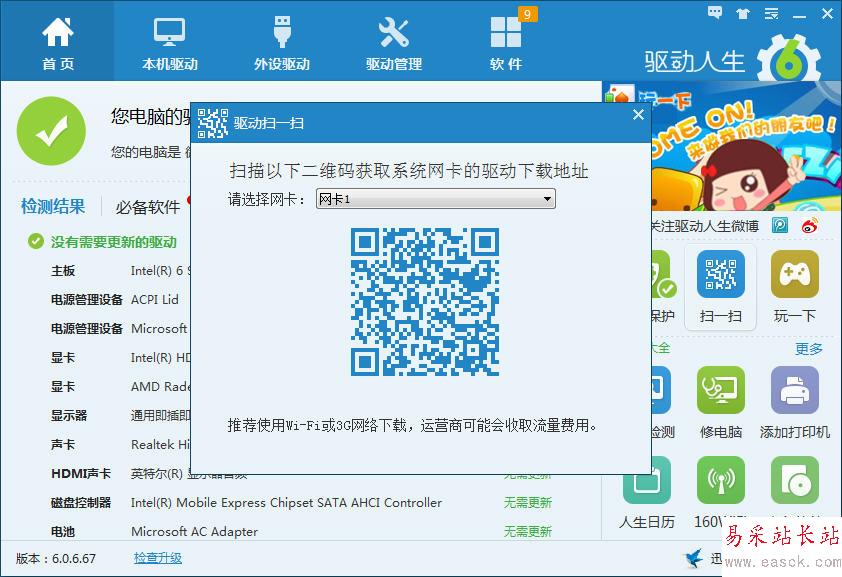This screenshot has width=842, height=577.
Task: Click the green checkmark status icon
Action: tap(51, 131)
